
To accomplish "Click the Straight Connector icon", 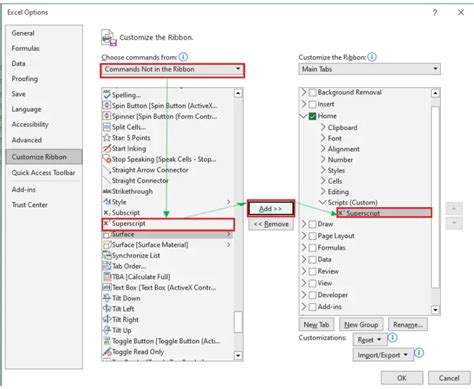I will [107, 180].
